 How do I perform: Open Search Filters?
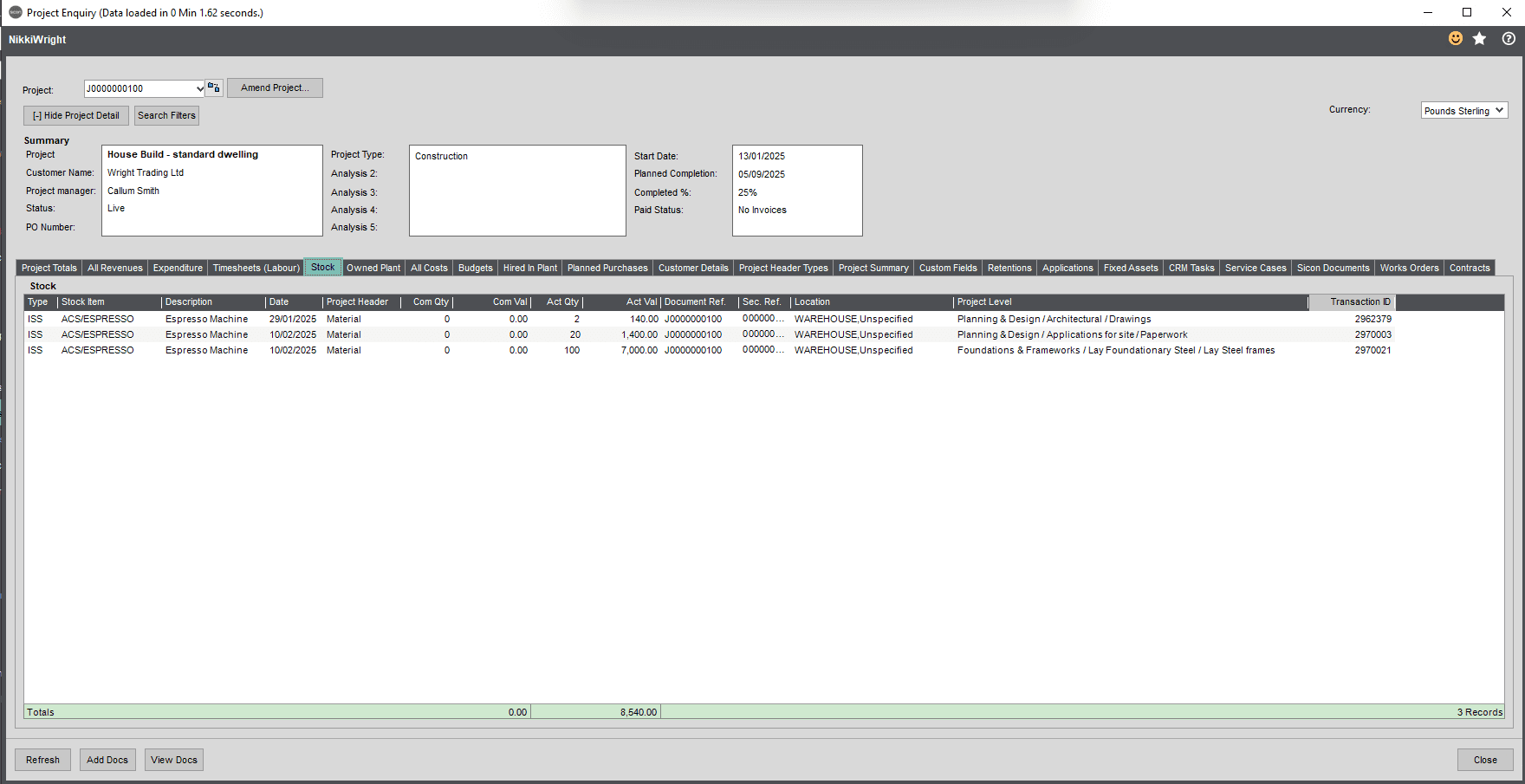(x=166, y=115)
